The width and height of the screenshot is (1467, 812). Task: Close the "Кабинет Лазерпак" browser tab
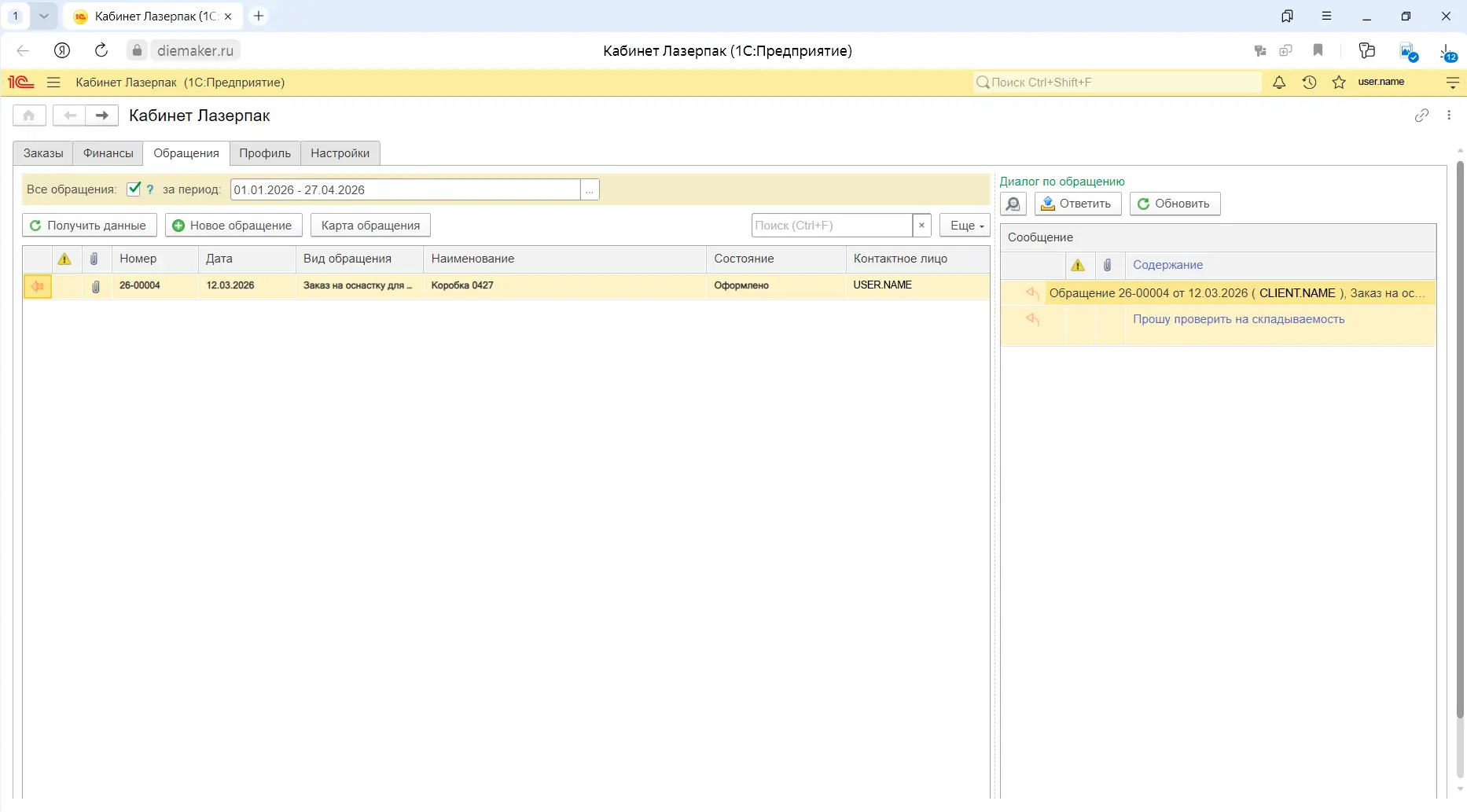pyautogui.click(x=228, y=17)
